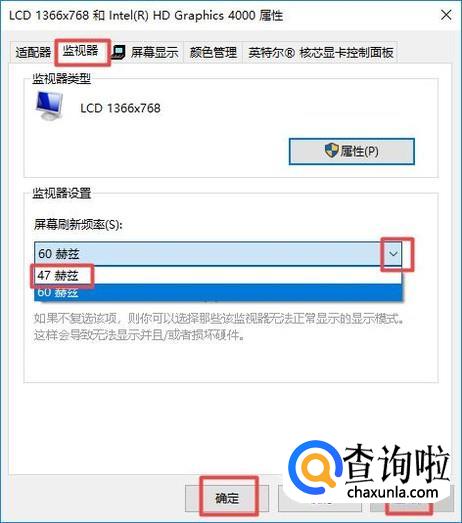Click the 屏幕刷新频率(S) label

click(x=78, y=224)
